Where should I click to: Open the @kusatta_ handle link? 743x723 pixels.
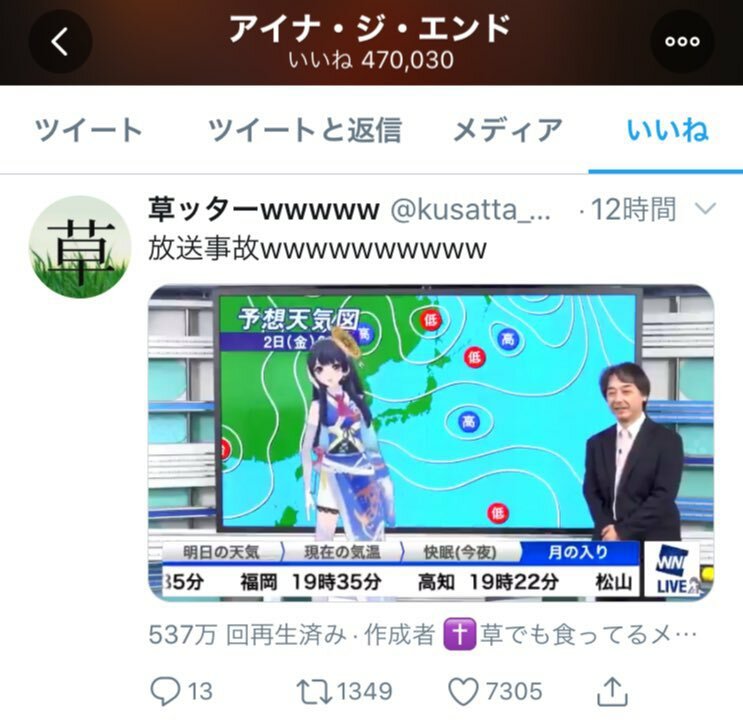[470, 209]
